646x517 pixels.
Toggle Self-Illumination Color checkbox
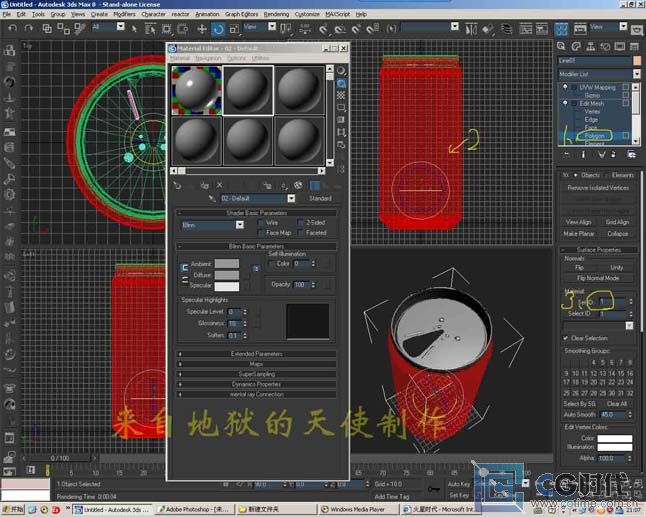pyautogui.click(x=271, y=264)
